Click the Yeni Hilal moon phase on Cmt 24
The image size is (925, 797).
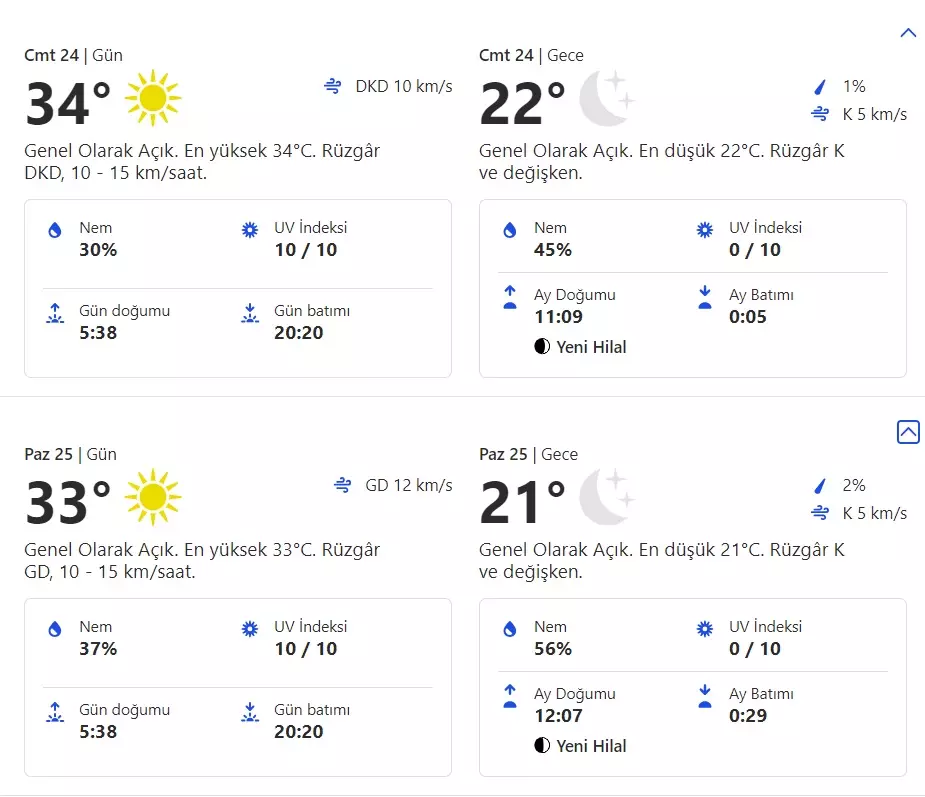[581, 347]
